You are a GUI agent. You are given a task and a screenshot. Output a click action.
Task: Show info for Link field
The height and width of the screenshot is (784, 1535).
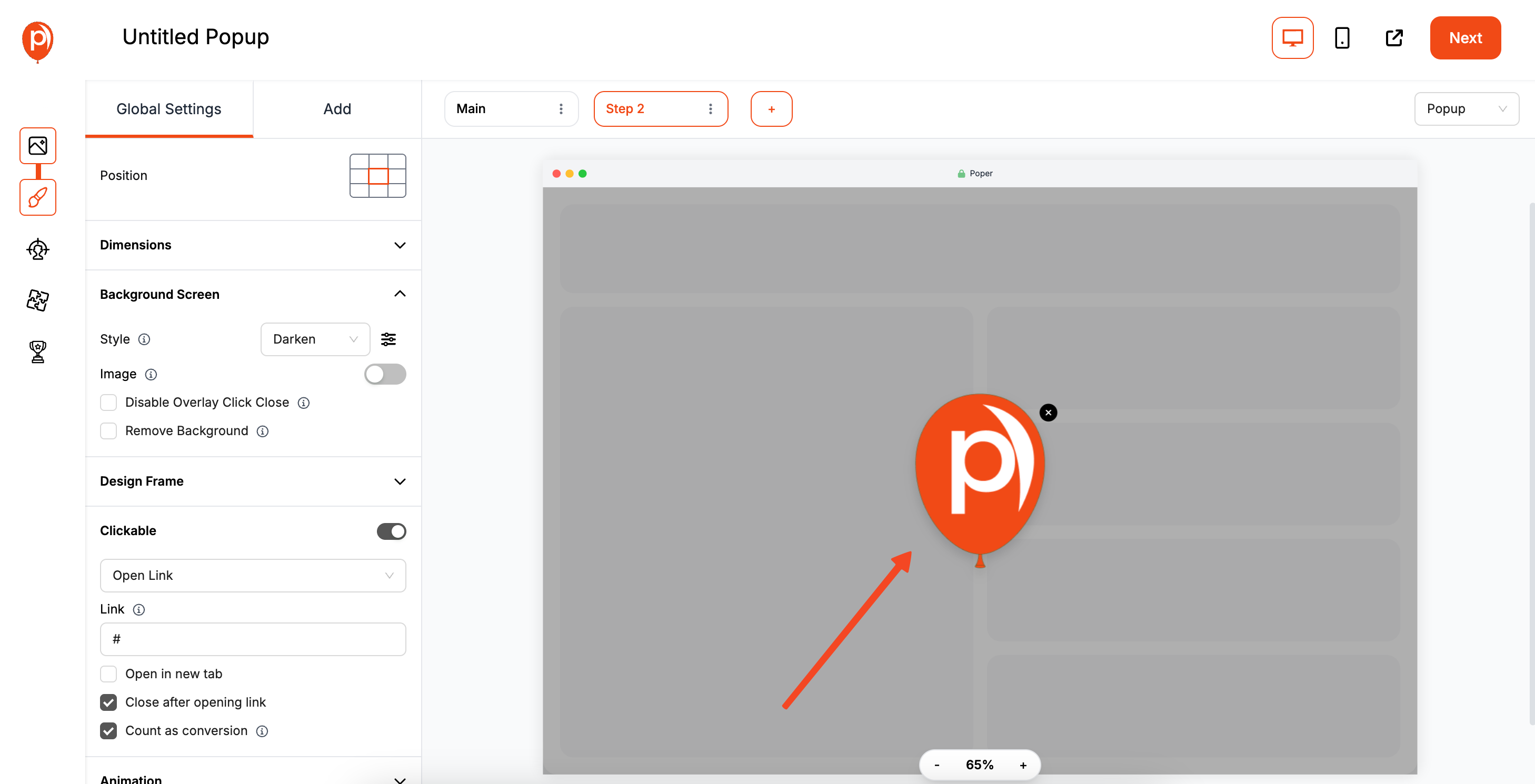(x=139, y=609)
